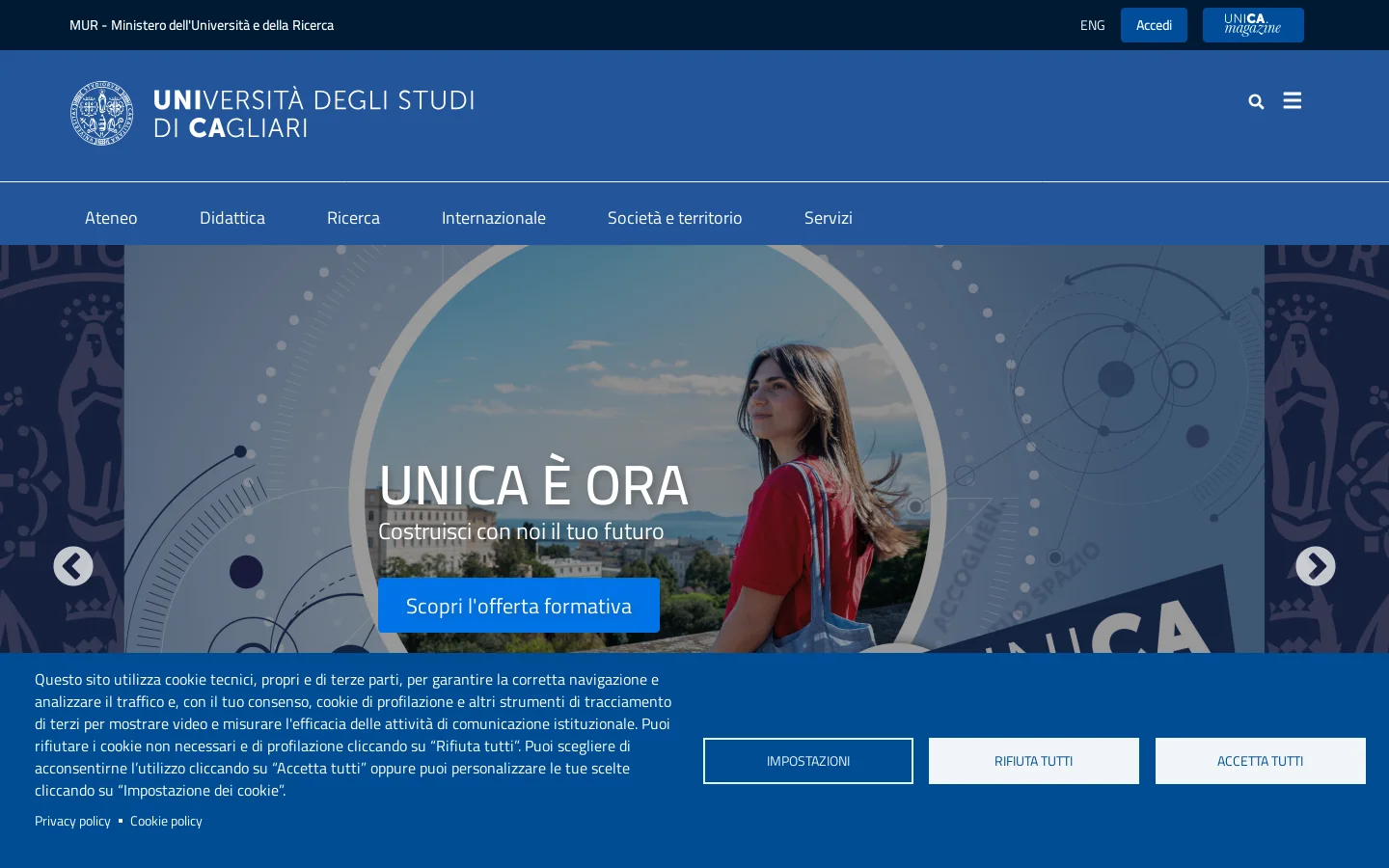This screenshot has width=1389, height=868.
Task: Open MUR Ministero dell'Università link
Action: click(x=202, y=25)
